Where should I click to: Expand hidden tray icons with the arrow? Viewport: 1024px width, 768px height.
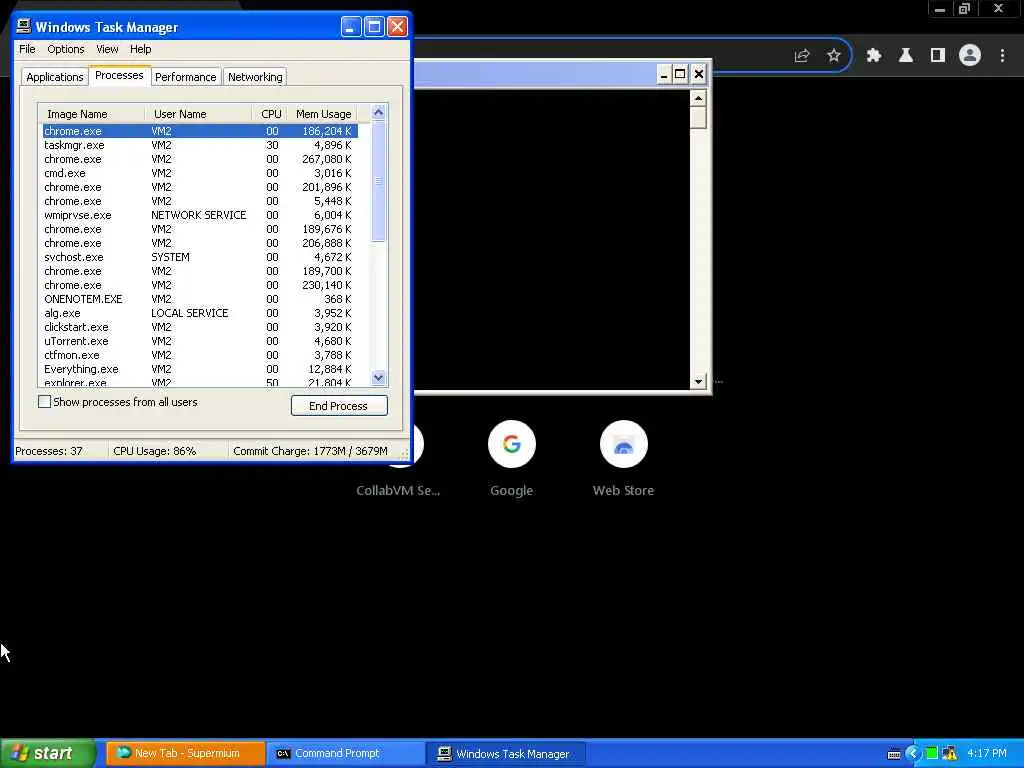[913, 754]
